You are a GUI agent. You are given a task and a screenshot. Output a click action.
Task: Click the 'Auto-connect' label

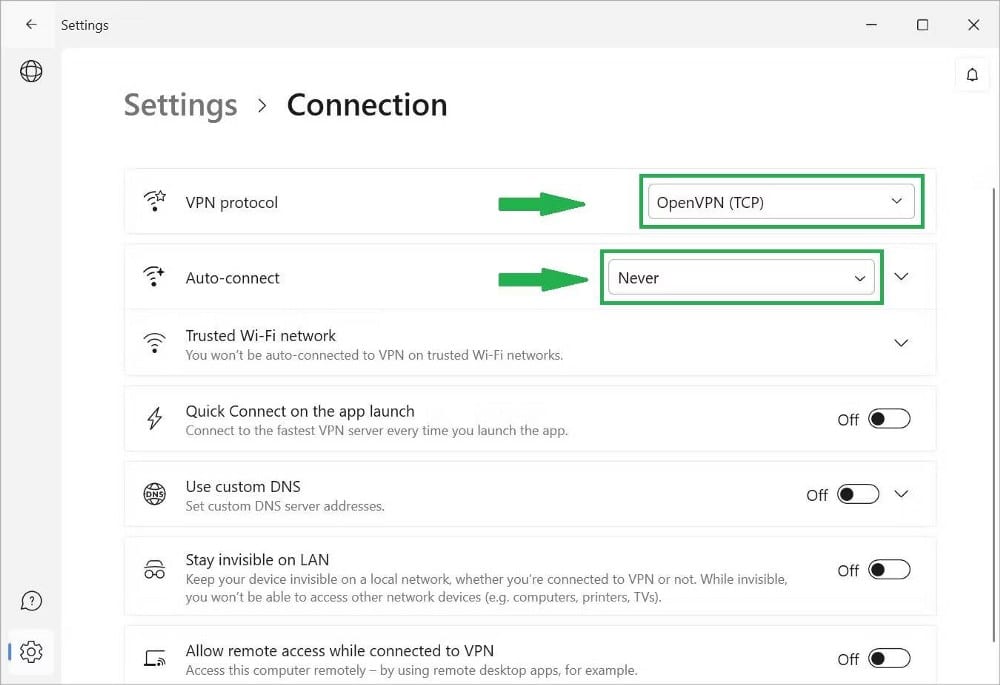(x=232, y=278)
